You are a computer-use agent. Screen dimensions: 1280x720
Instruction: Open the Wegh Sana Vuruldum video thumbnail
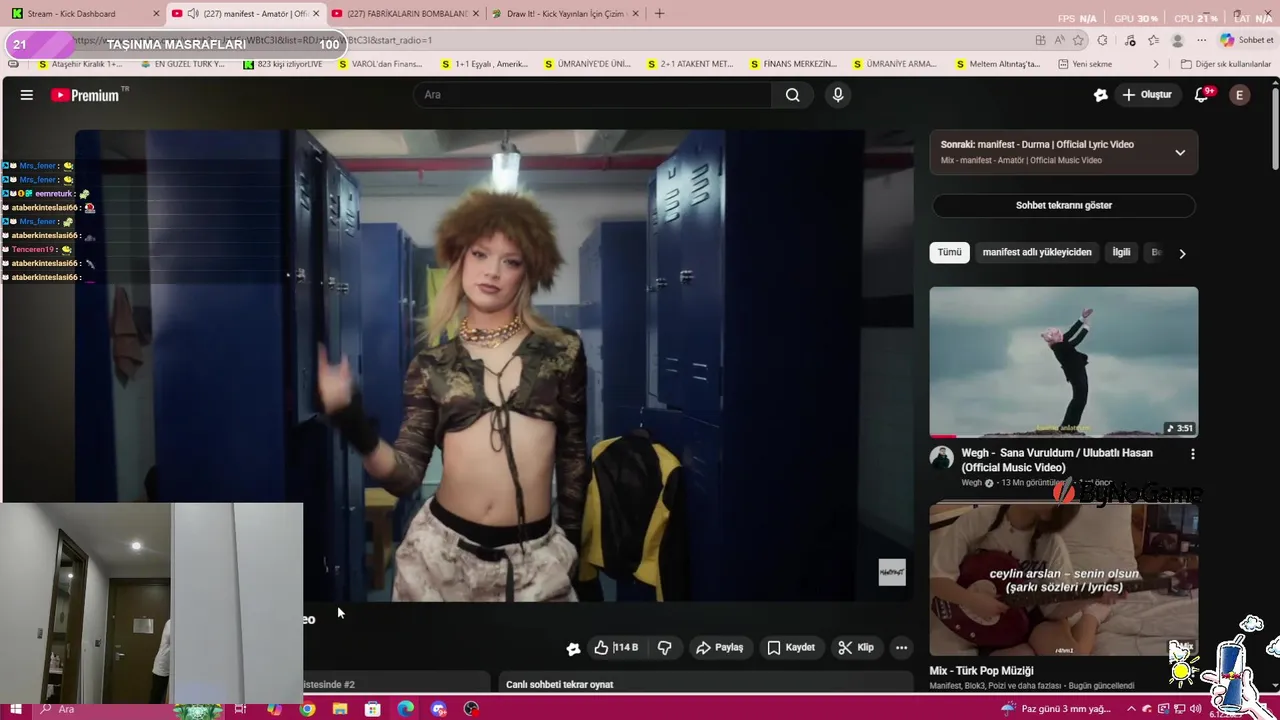pyautogui.click(x=1064, y=362)
